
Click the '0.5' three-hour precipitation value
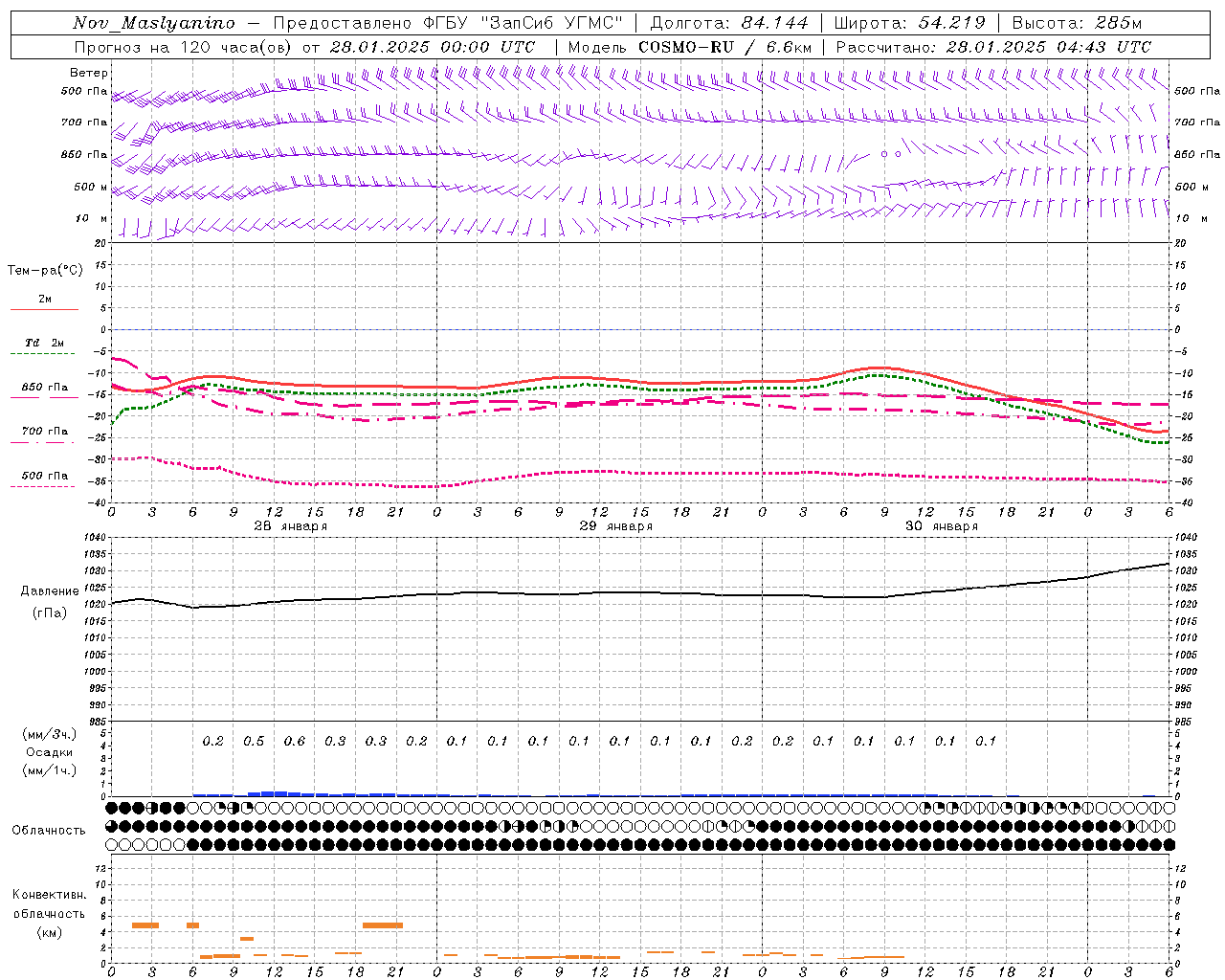pos(254,742)
